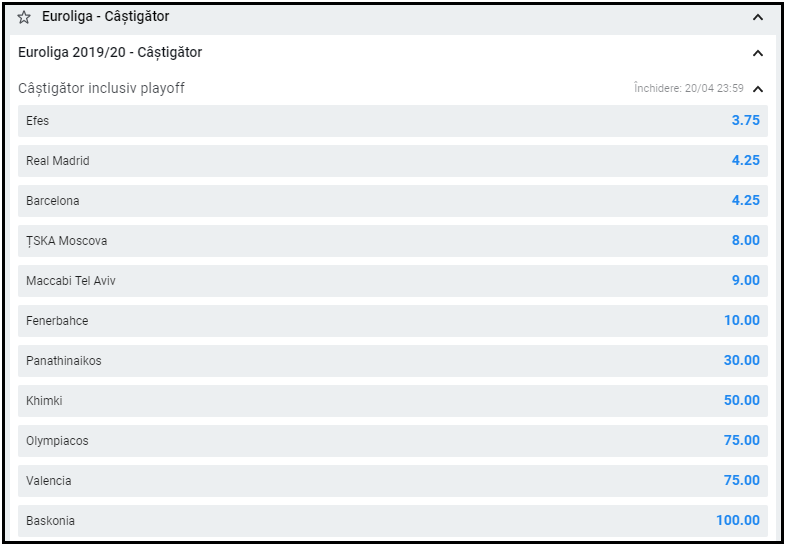786x546 pixels.
Task: Click the Efes team name
Action: (x=38, y=121)
